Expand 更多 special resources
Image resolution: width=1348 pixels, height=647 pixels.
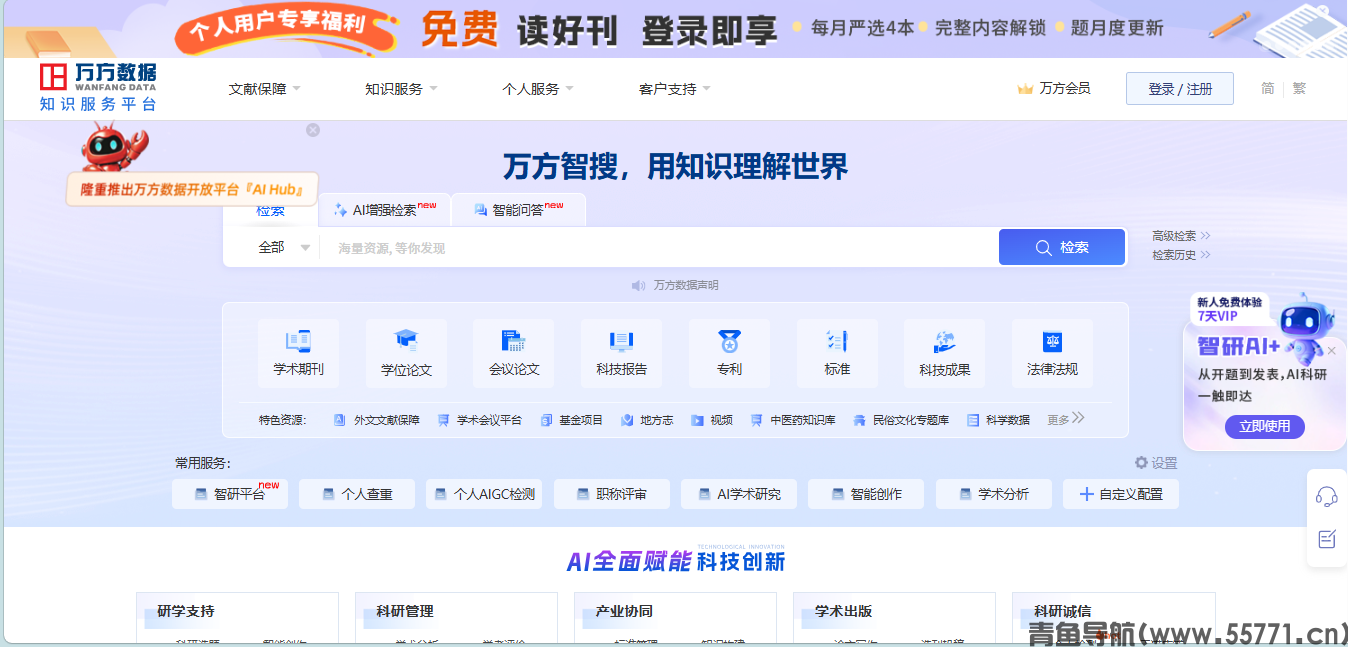(1066, 419)
